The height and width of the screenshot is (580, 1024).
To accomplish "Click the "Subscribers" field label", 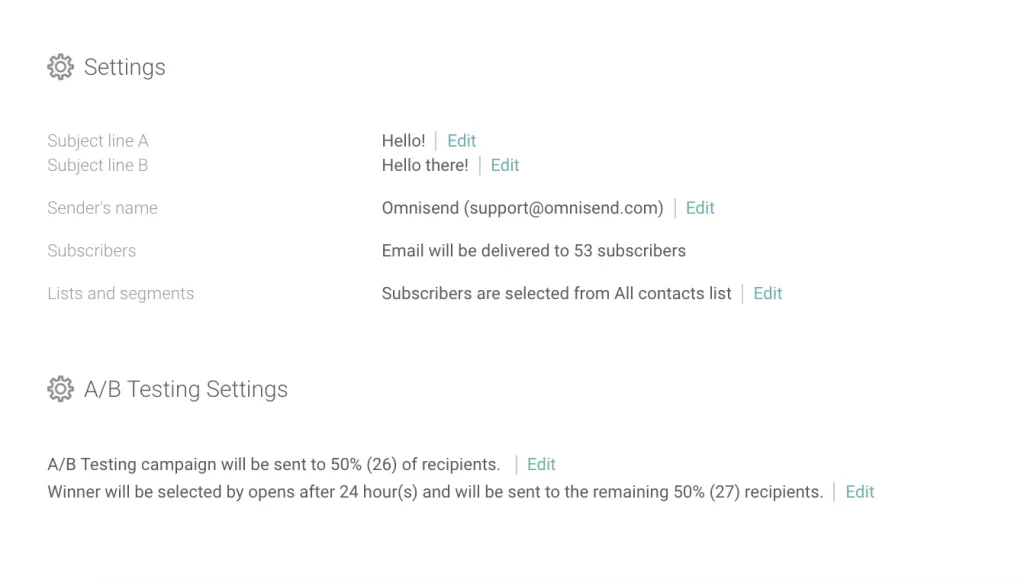I will tap(92, 250).
